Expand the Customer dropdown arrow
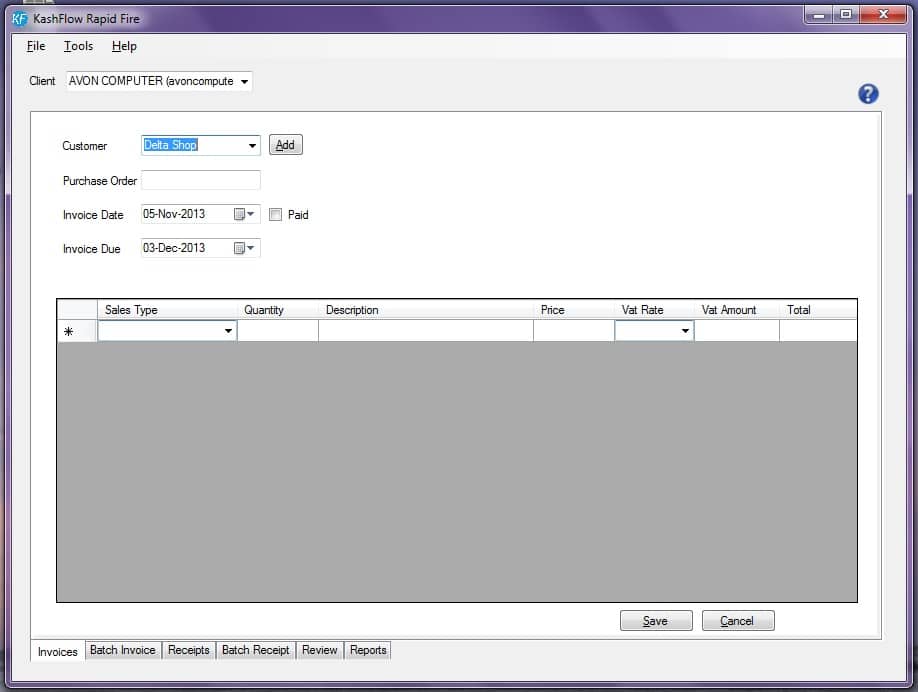The image size is (918, 692). pyautogui.click(x=252, y=146)
